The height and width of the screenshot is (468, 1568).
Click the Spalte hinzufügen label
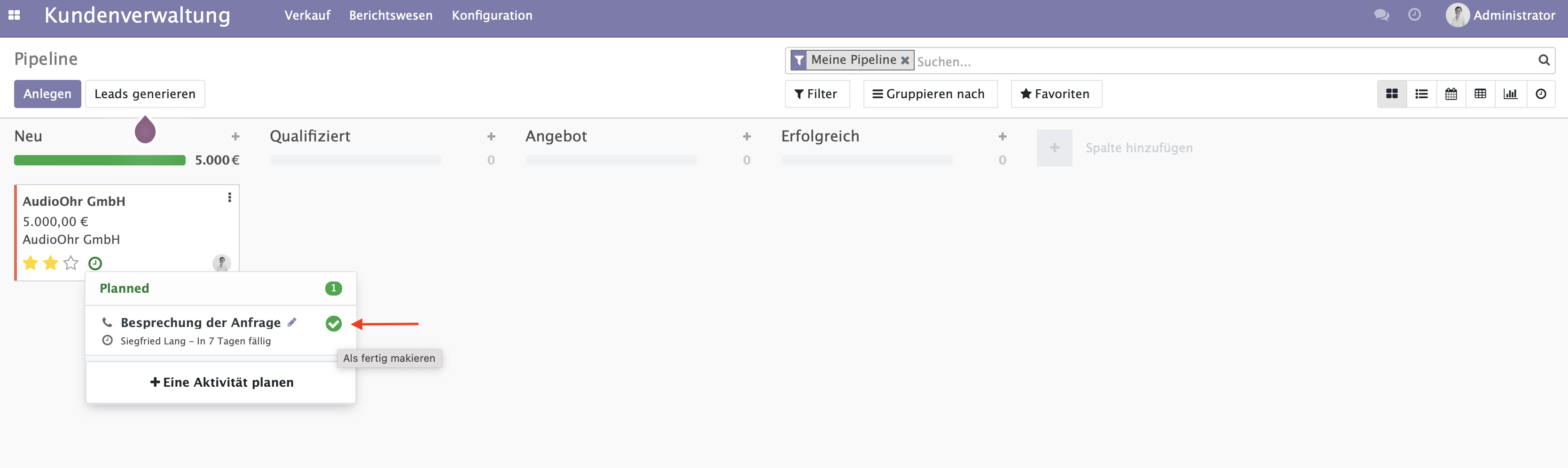pos(1139,148)
